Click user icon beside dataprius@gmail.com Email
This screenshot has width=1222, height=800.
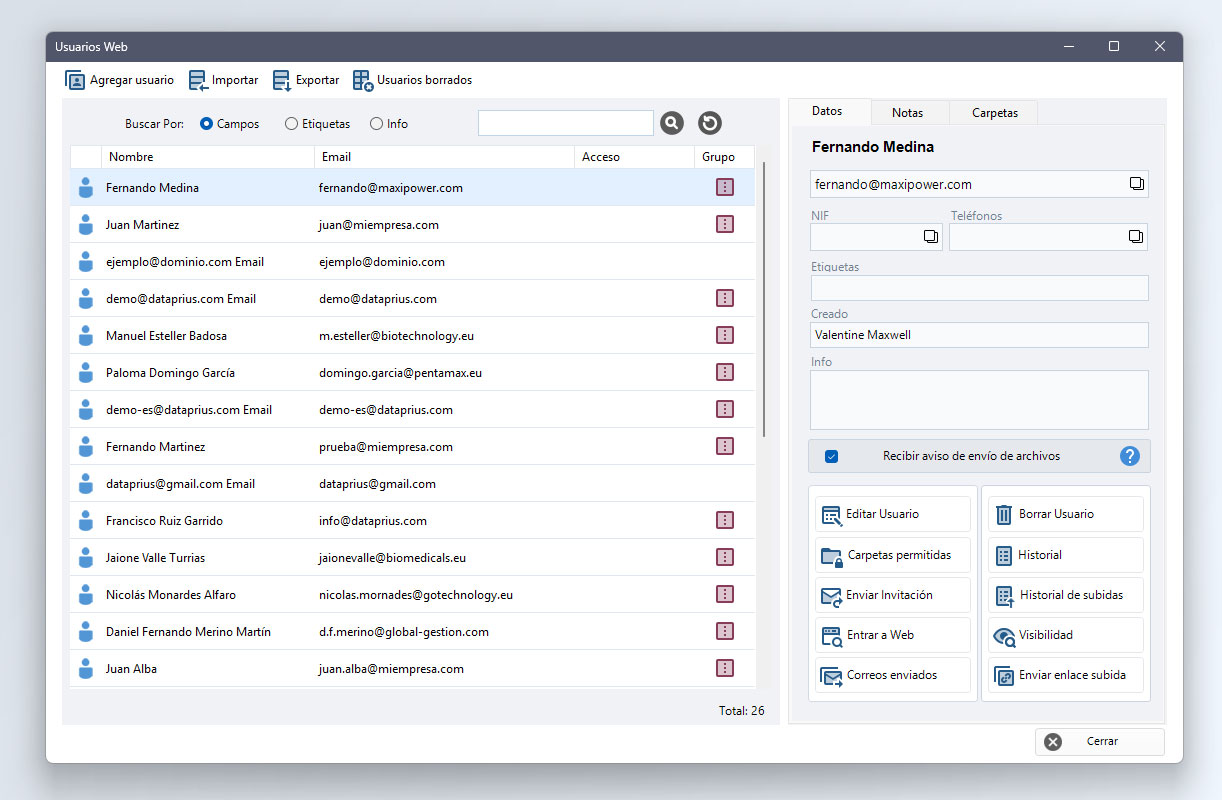click(x=85, y=483)
